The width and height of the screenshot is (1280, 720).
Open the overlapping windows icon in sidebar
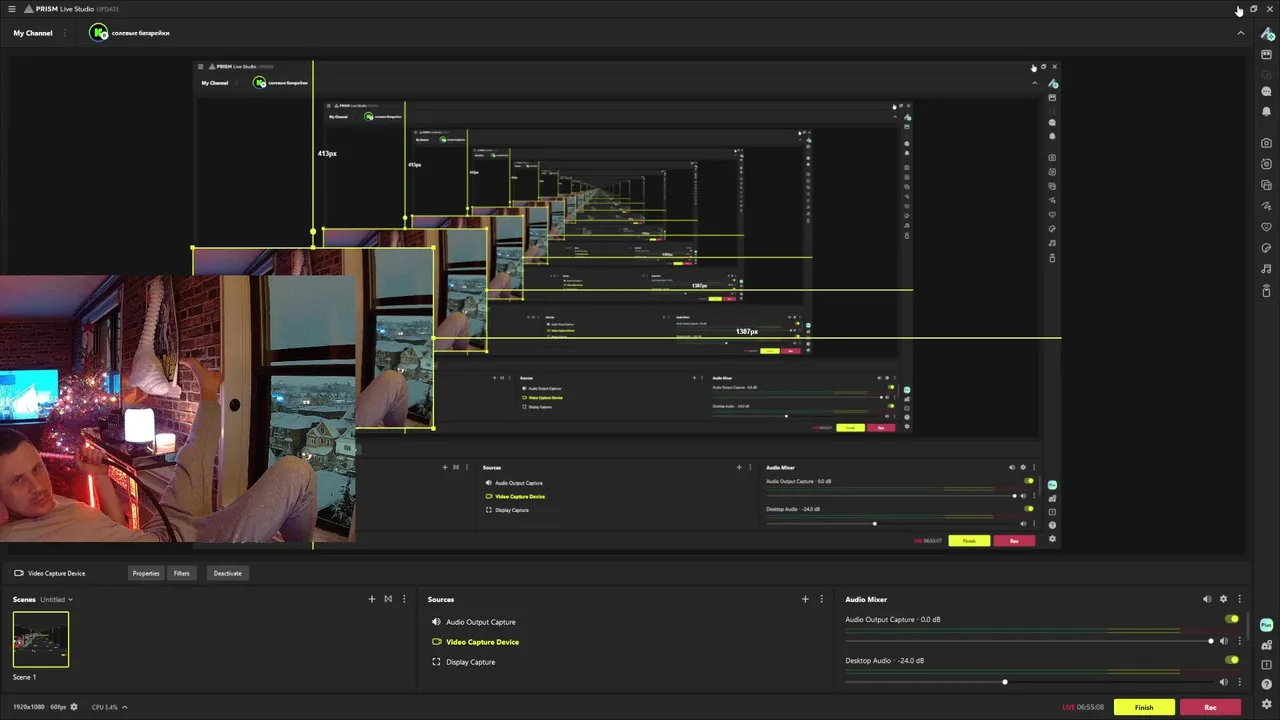[1266, 185]
